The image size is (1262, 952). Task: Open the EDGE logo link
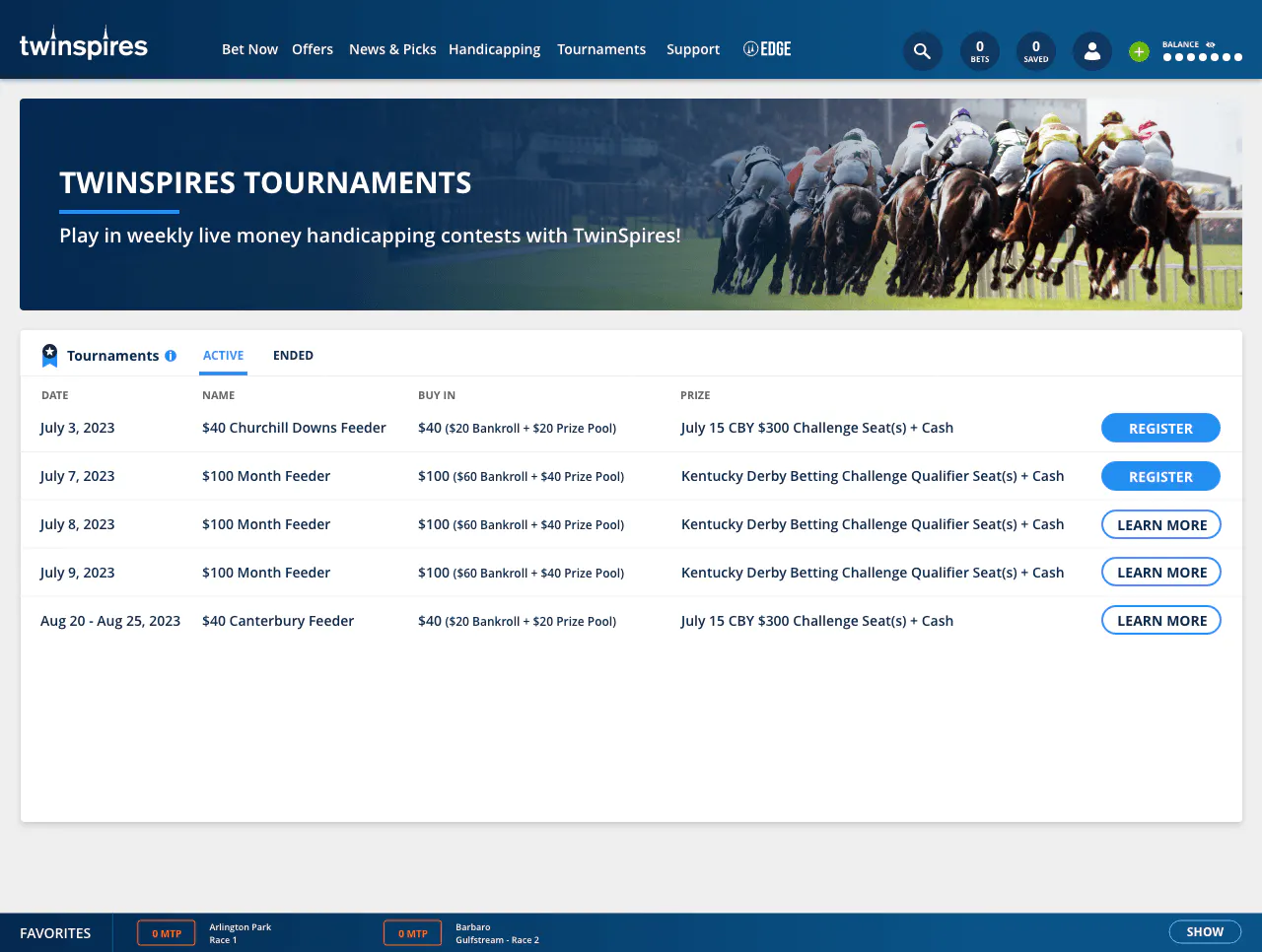tap(767, 49)
